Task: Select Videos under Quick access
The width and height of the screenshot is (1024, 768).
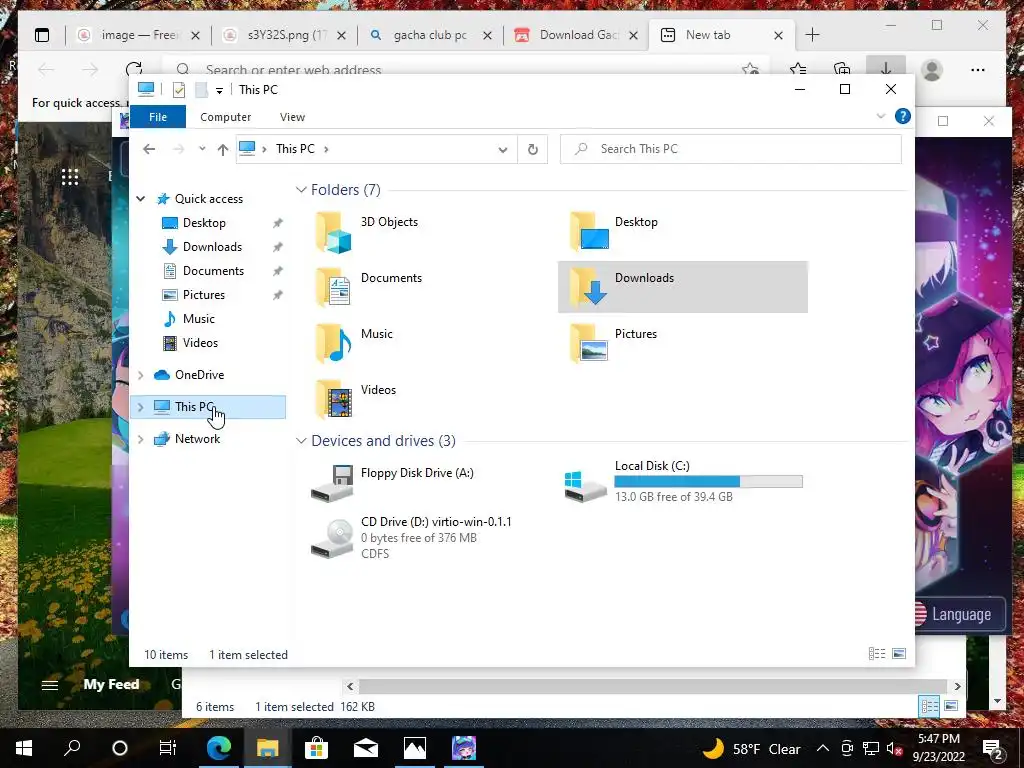Action: (x=200, y=343)
